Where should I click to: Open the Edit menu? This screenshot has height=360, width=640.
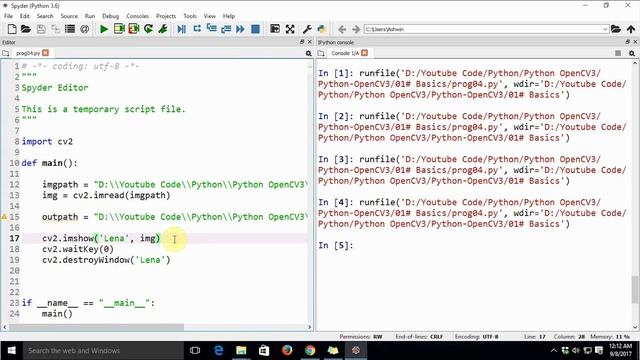point(24,16)
